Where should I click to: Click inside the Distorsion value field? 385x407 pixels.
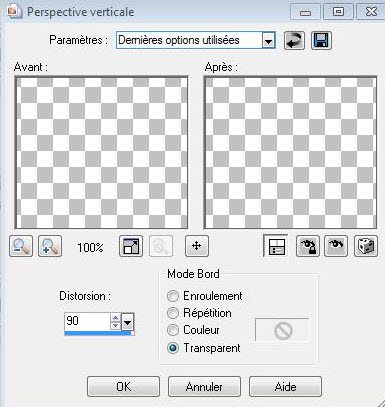point(87,321)
